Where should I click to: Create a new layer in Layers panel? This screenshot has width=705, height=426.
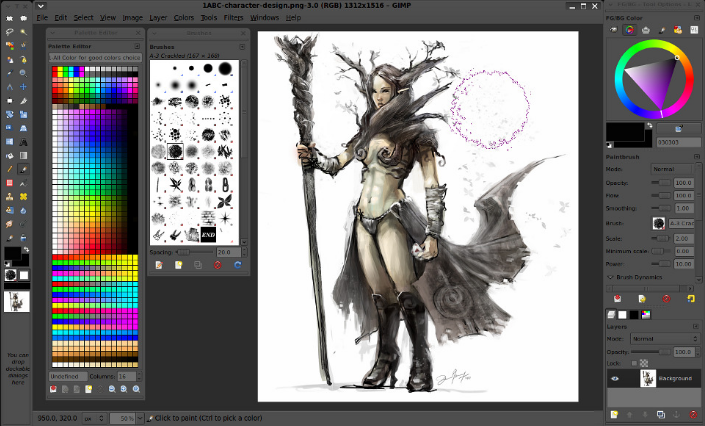click(614, 414)
